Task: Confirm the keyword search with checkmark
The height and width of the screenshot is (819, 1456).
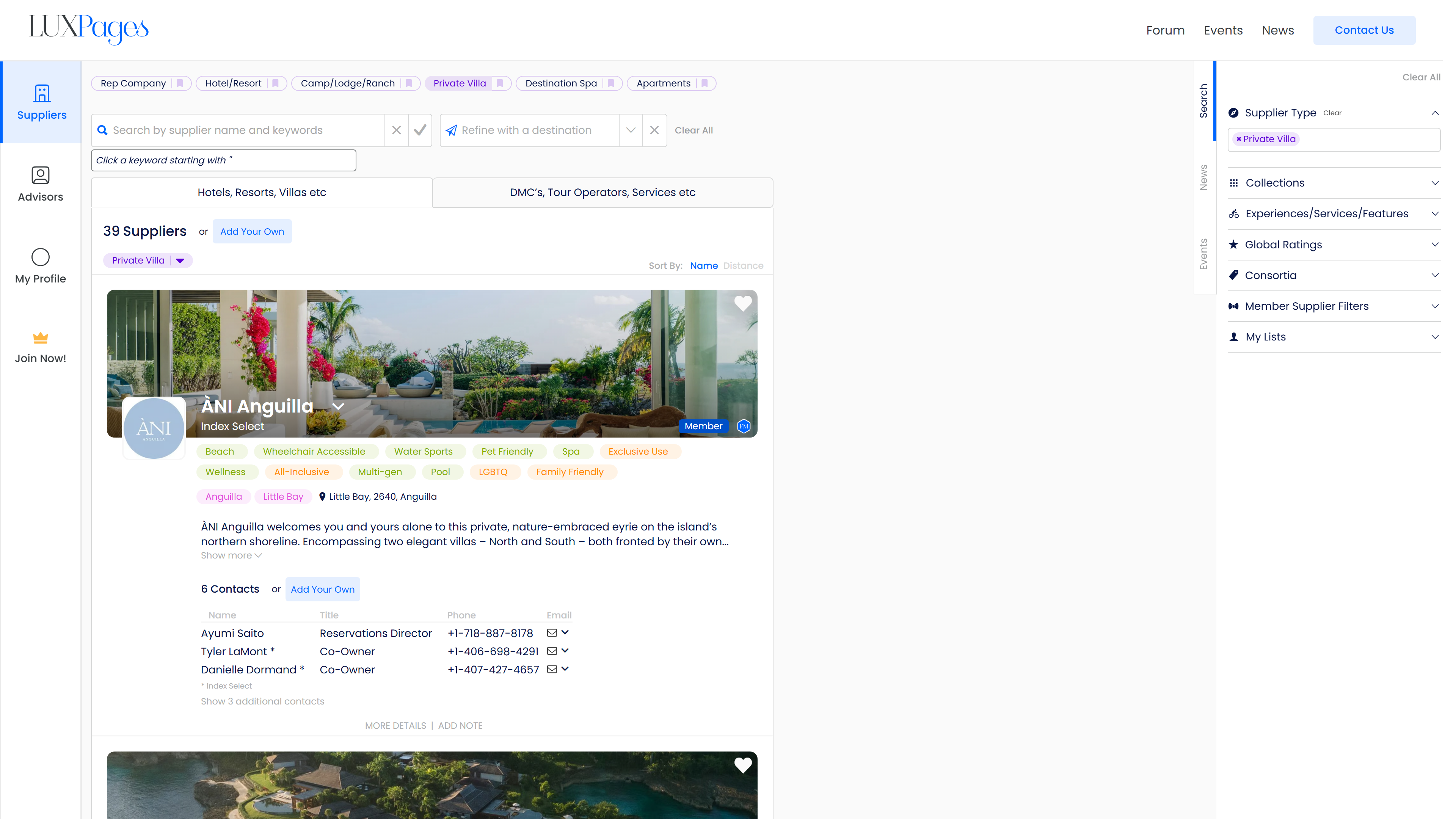Action: (420, 130)
